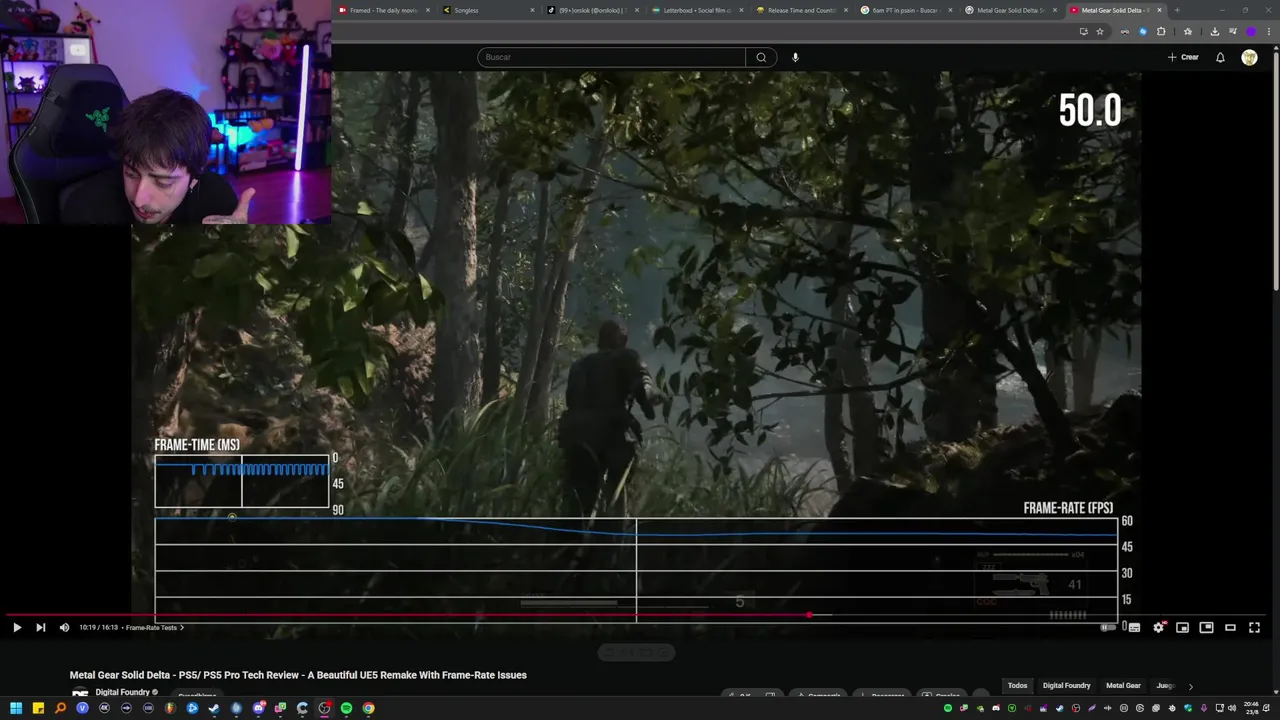Open the video settings gear
The image size is (1280, 720).
[1159, 627]
